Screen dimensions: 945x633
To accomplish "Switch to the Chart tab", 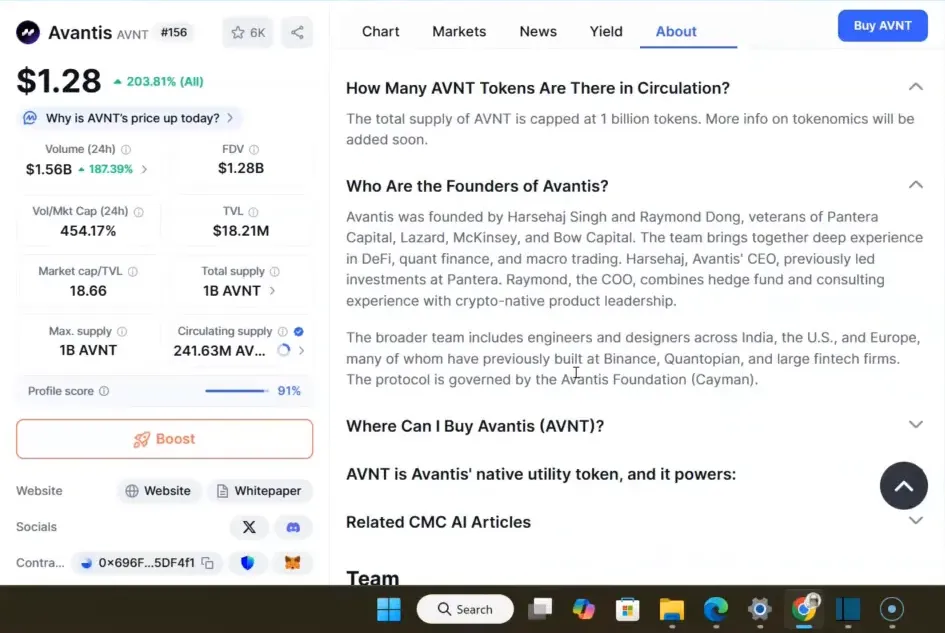I will click(380, 31).
